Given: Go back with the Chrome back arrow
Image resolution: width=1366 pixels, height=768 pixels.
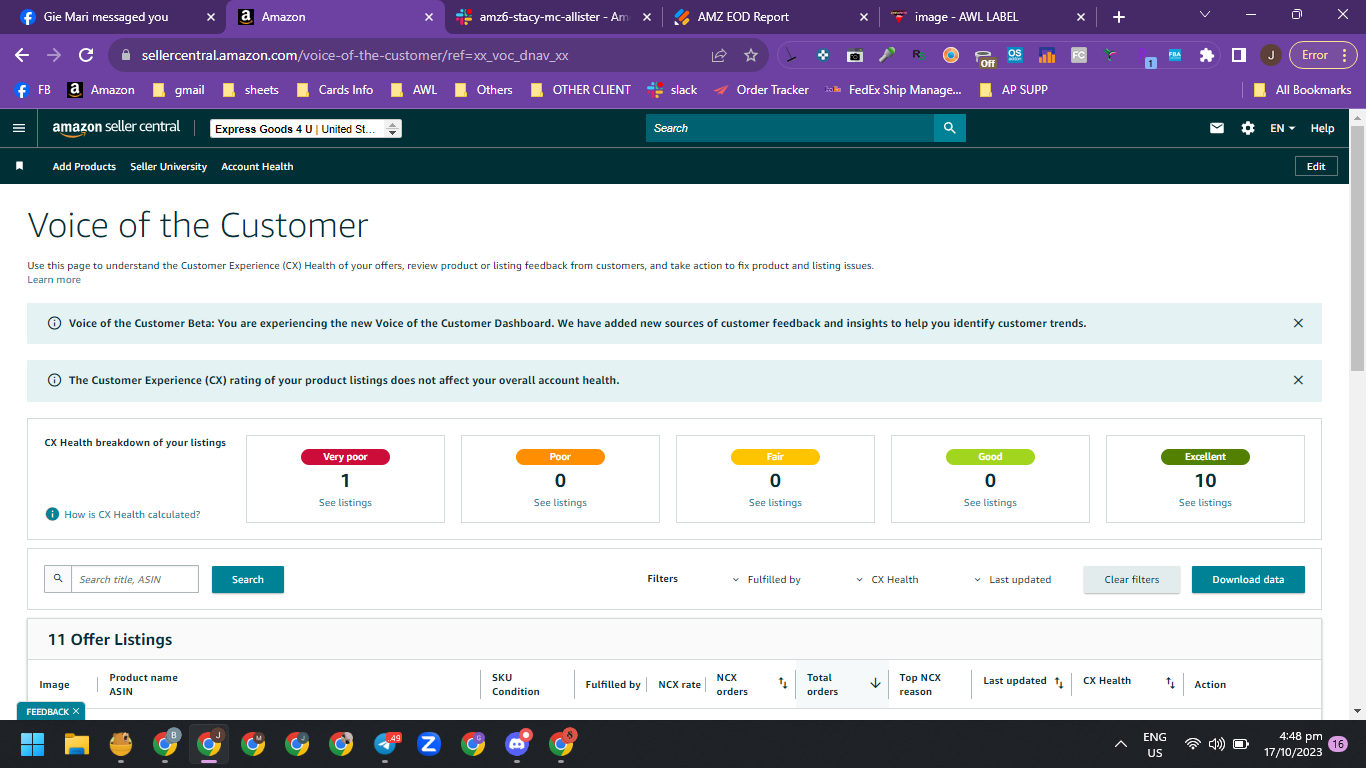Looking at the screenshot, I should pos(22,55).
